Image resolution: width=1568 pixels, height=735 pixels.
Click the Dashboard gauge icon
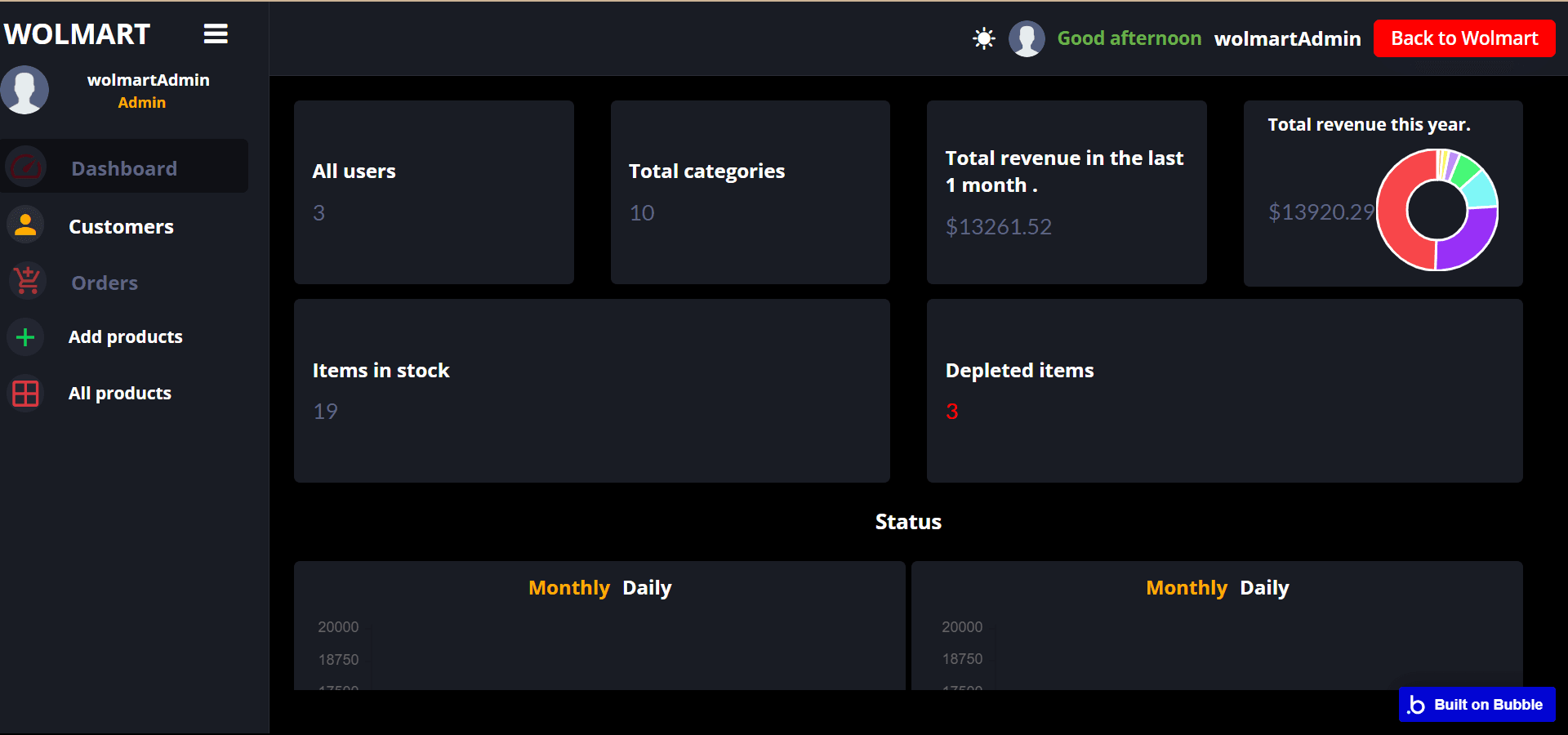coord(26,167)
